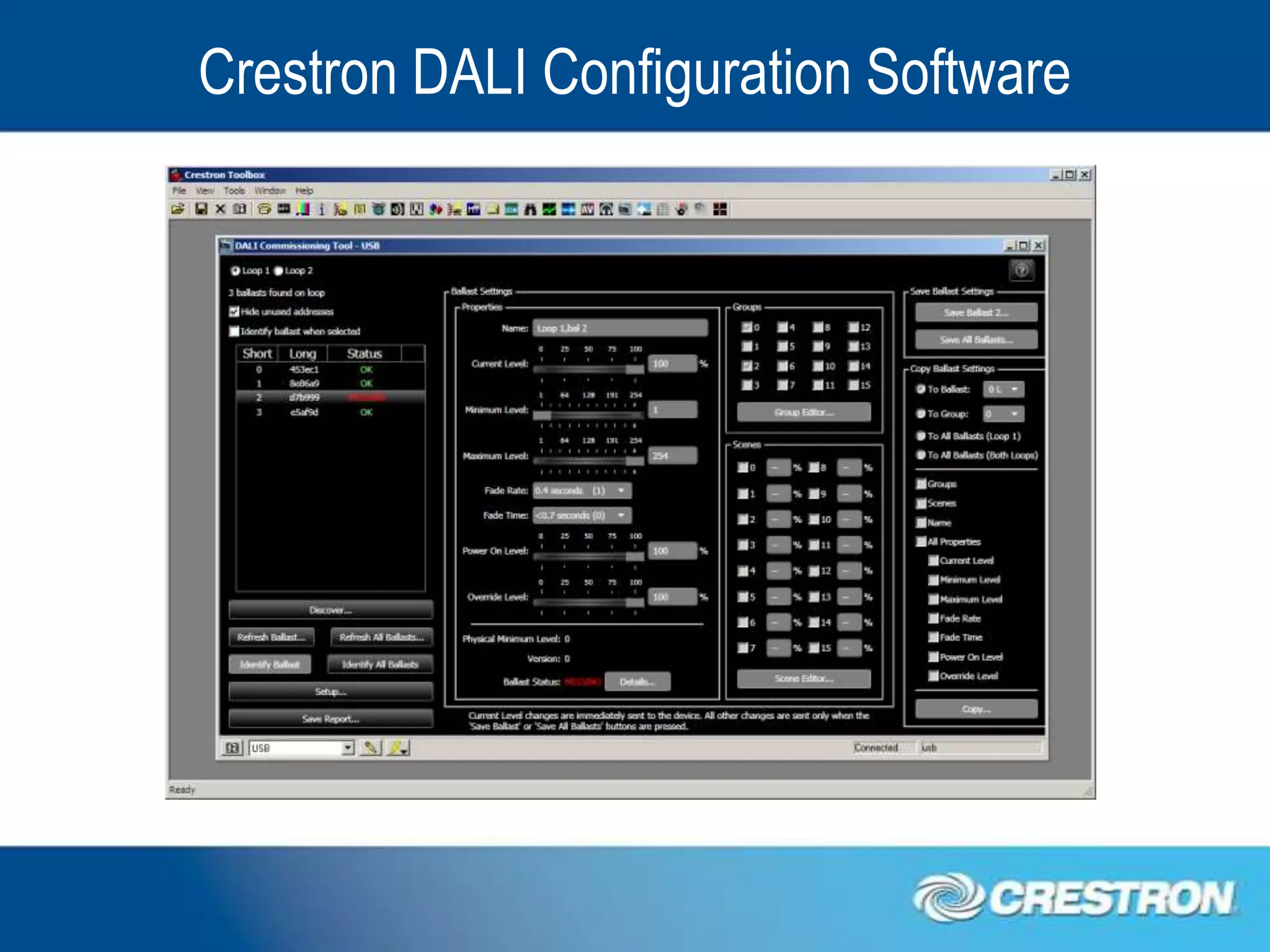Open the Help menu
Screen dimensions: 1270x952
click(304, 191)
